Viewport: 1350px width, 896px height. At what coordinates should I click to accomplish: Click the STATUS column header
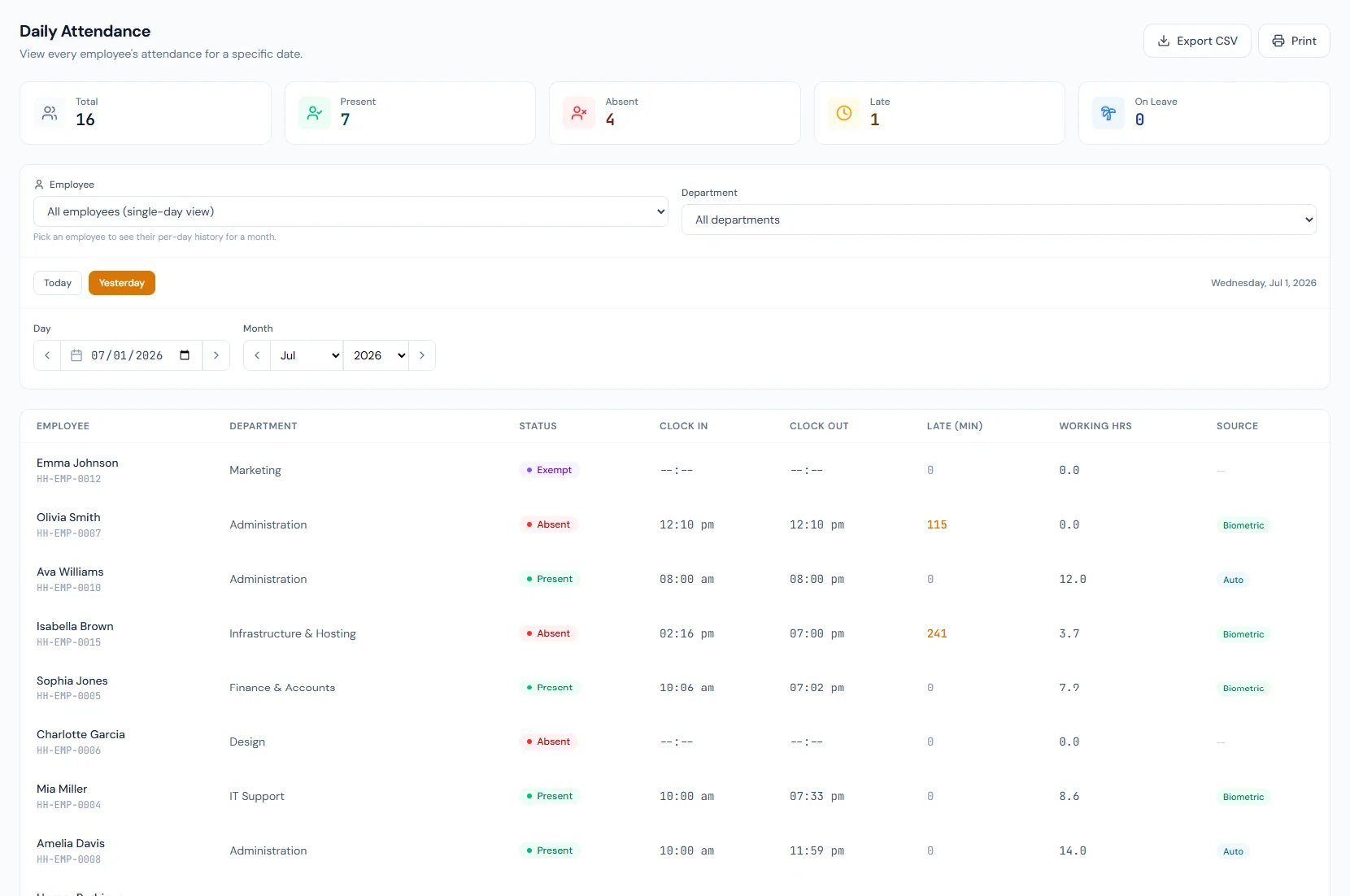[x=538, y=426]
